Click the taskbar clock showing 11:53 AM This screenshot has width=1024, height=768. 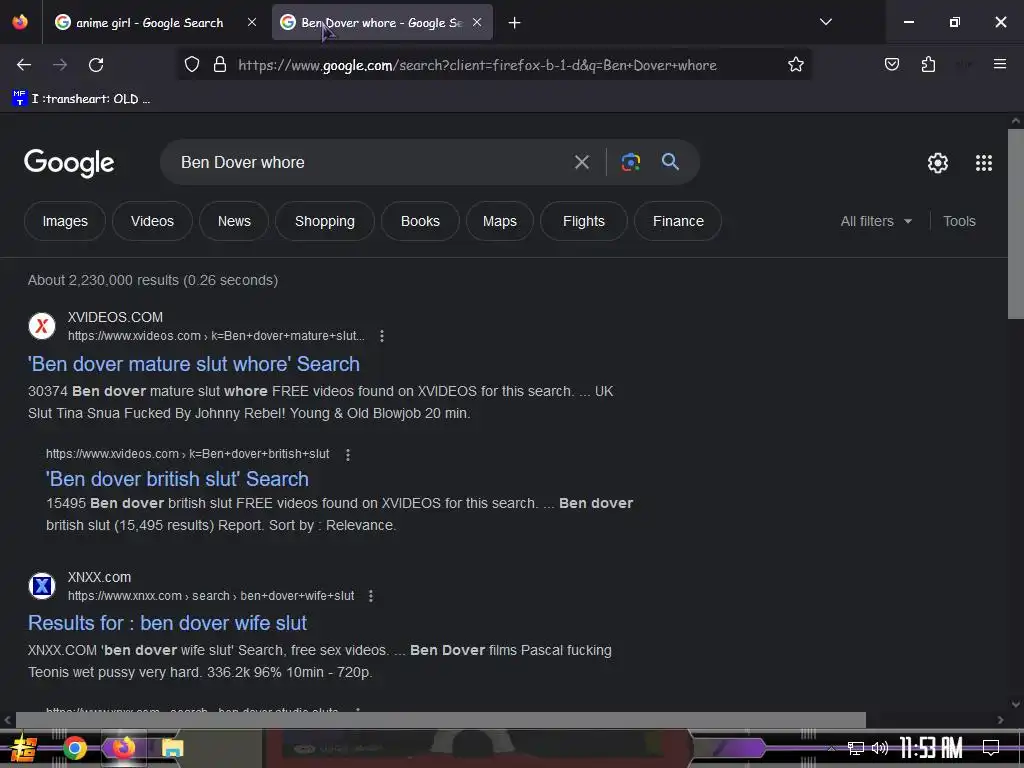click(x=931, y=748)
